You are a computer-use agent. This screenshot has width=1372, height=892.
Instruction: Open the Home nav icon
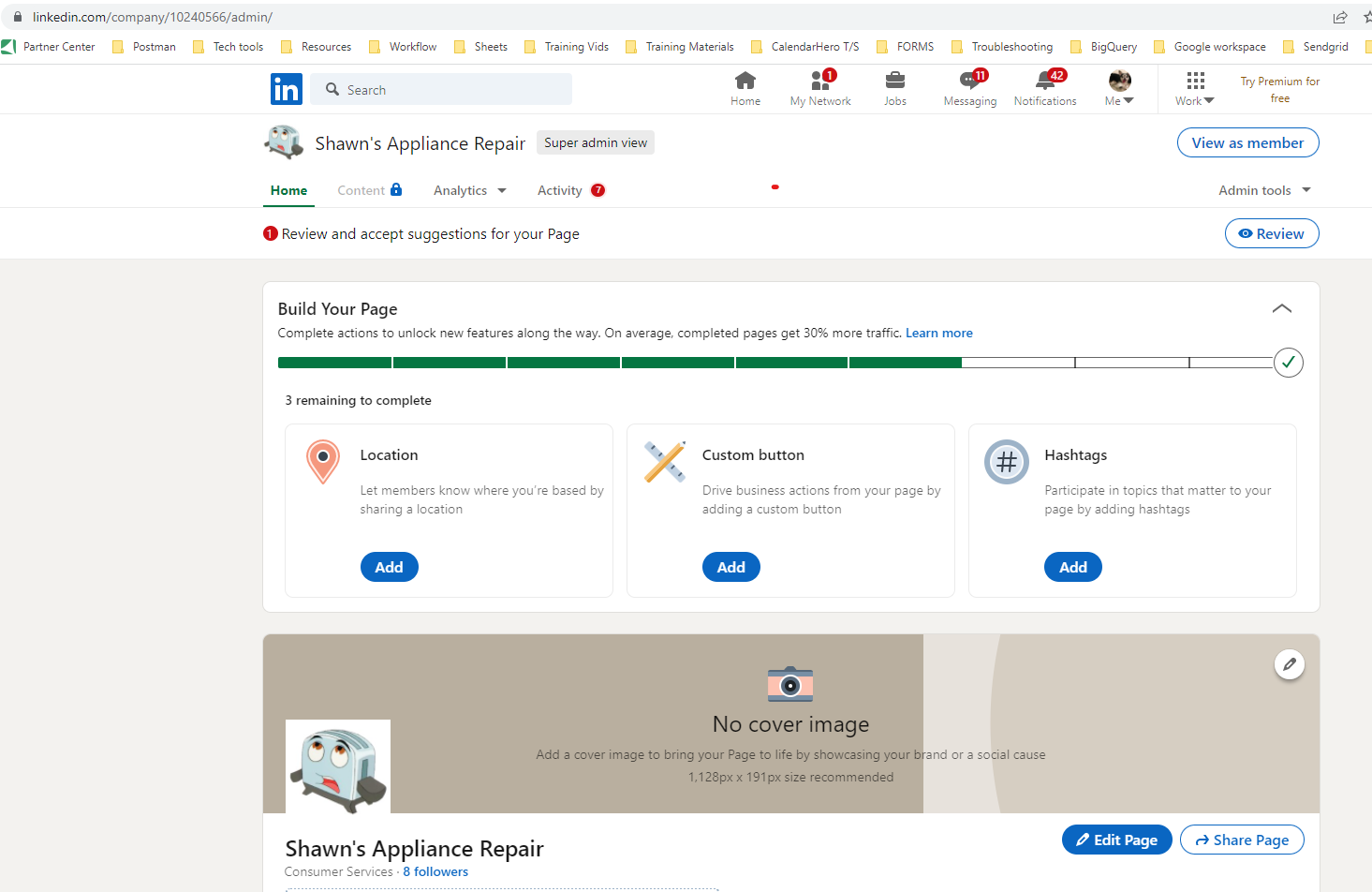[745, 89]
